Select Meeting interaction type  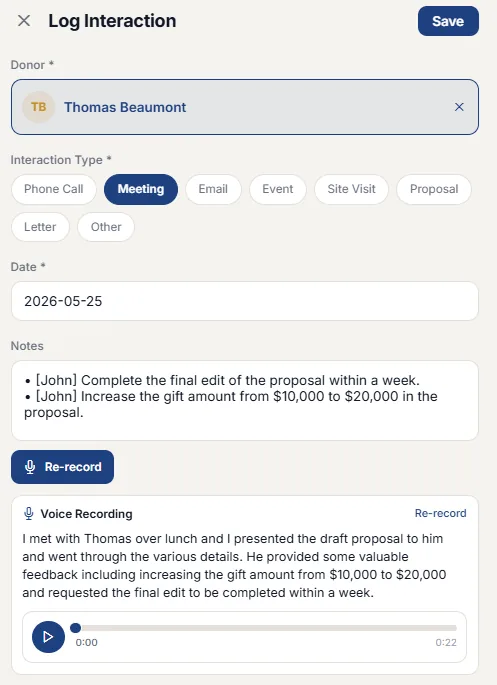click(x=141, y=189)
